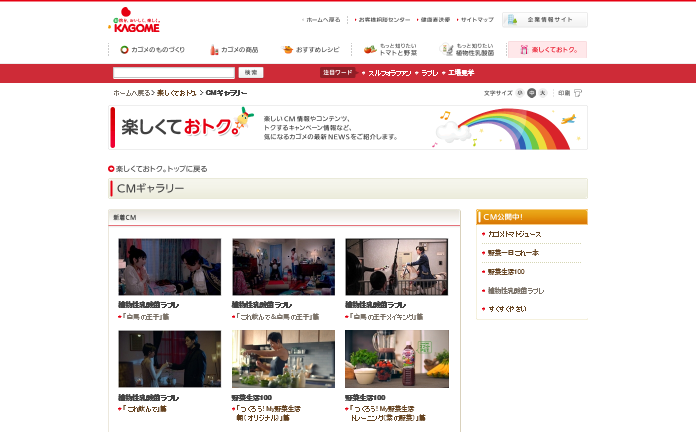Viewport: 696px width, 432px height.
Task: Open おすすめレシピ menu item
Action: (x=311, y=50)
